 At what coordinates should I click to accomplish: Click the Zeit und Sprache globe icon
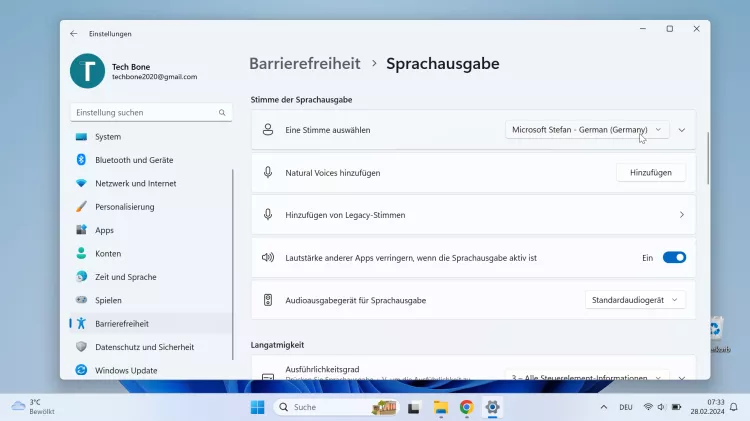click(81, 277)
